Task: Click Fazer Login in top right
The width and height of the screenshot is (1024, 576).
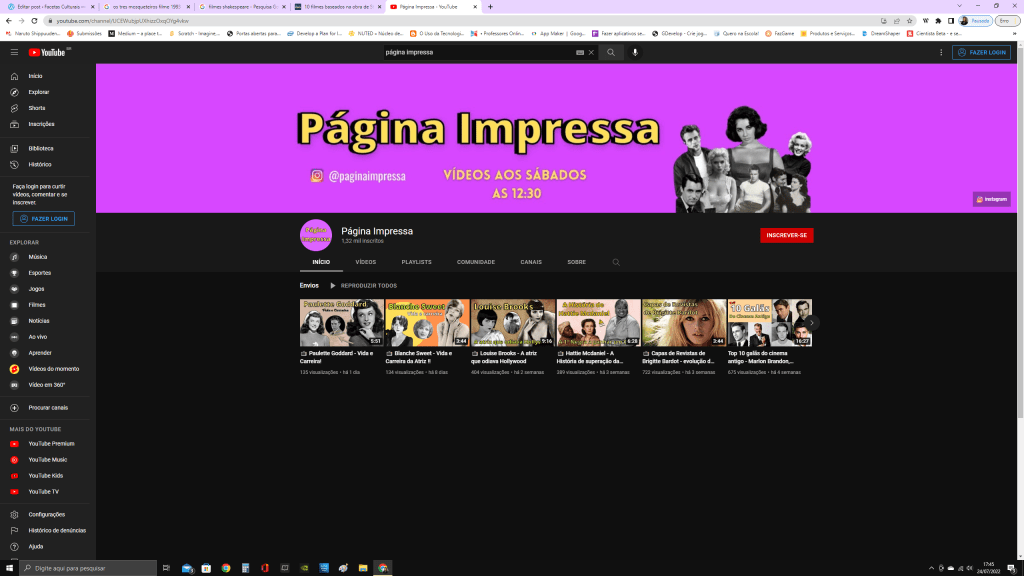Action: pos(981,52)
